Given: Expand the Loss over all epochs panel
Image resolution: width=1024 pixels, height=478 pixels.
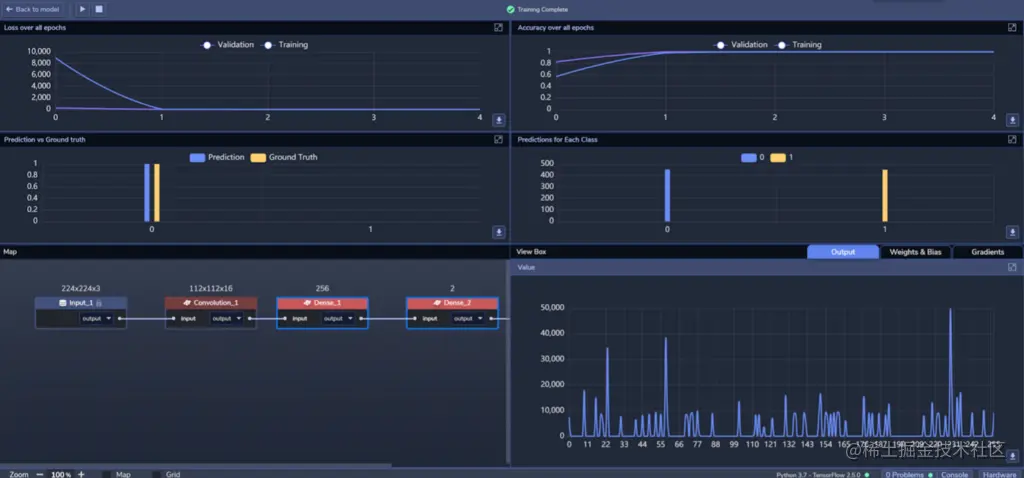Looking at the screenshot, I should [x=498, y=27].
